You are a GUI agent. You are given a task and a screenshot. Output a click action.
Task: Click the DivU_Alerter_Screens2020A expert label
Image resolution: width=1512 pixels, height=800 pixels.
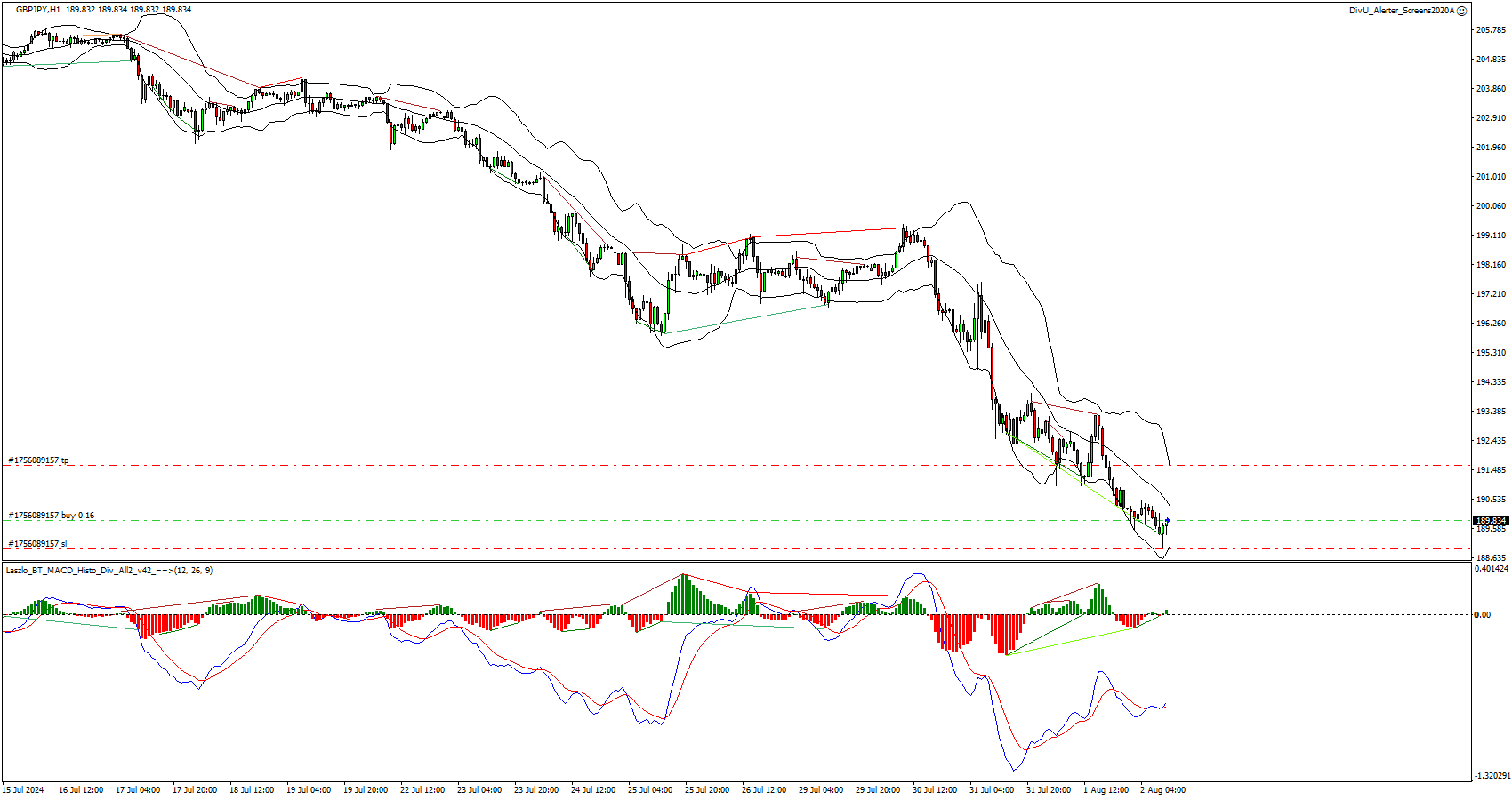coord(1401,11)
